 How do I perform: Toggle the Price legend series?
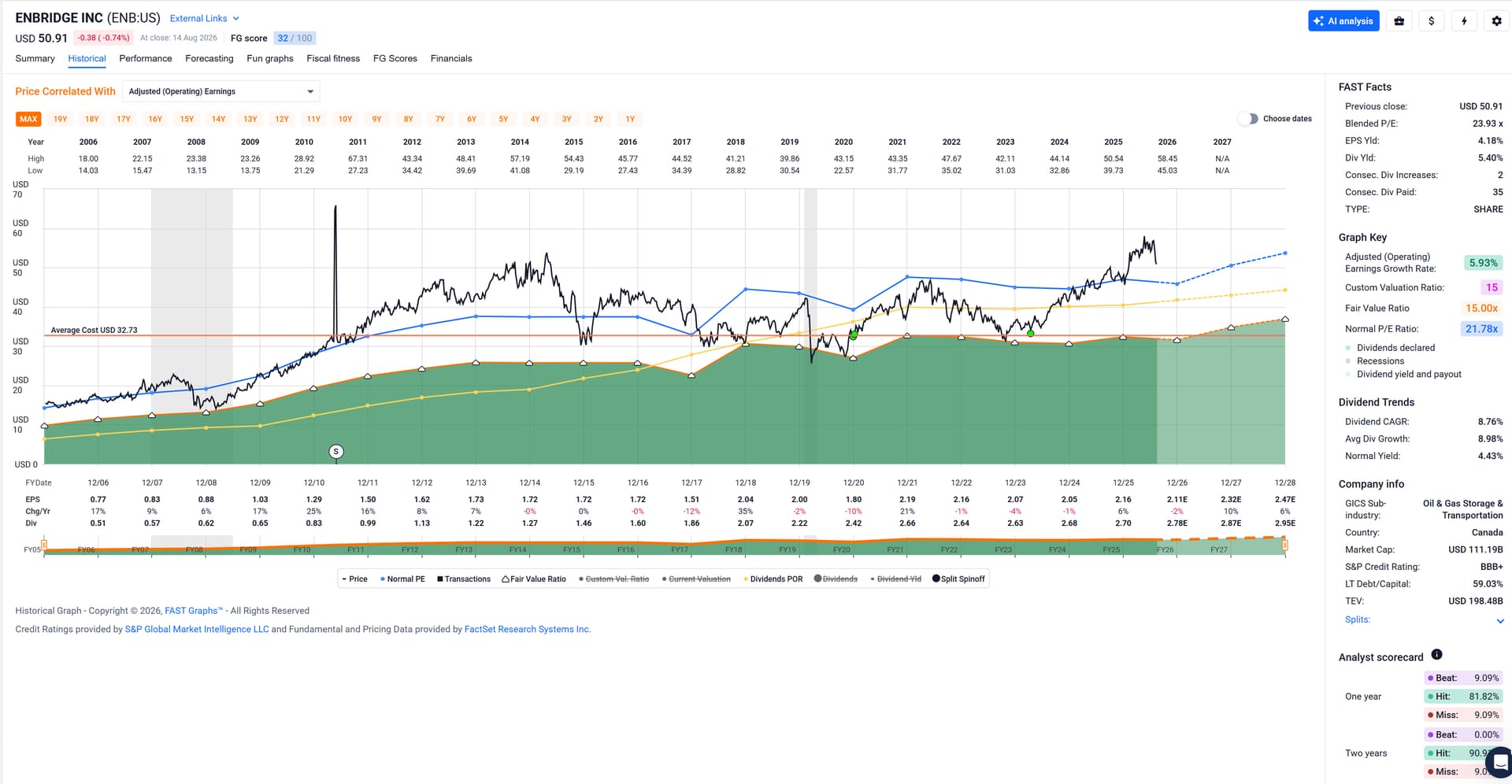tap(354, 579)
